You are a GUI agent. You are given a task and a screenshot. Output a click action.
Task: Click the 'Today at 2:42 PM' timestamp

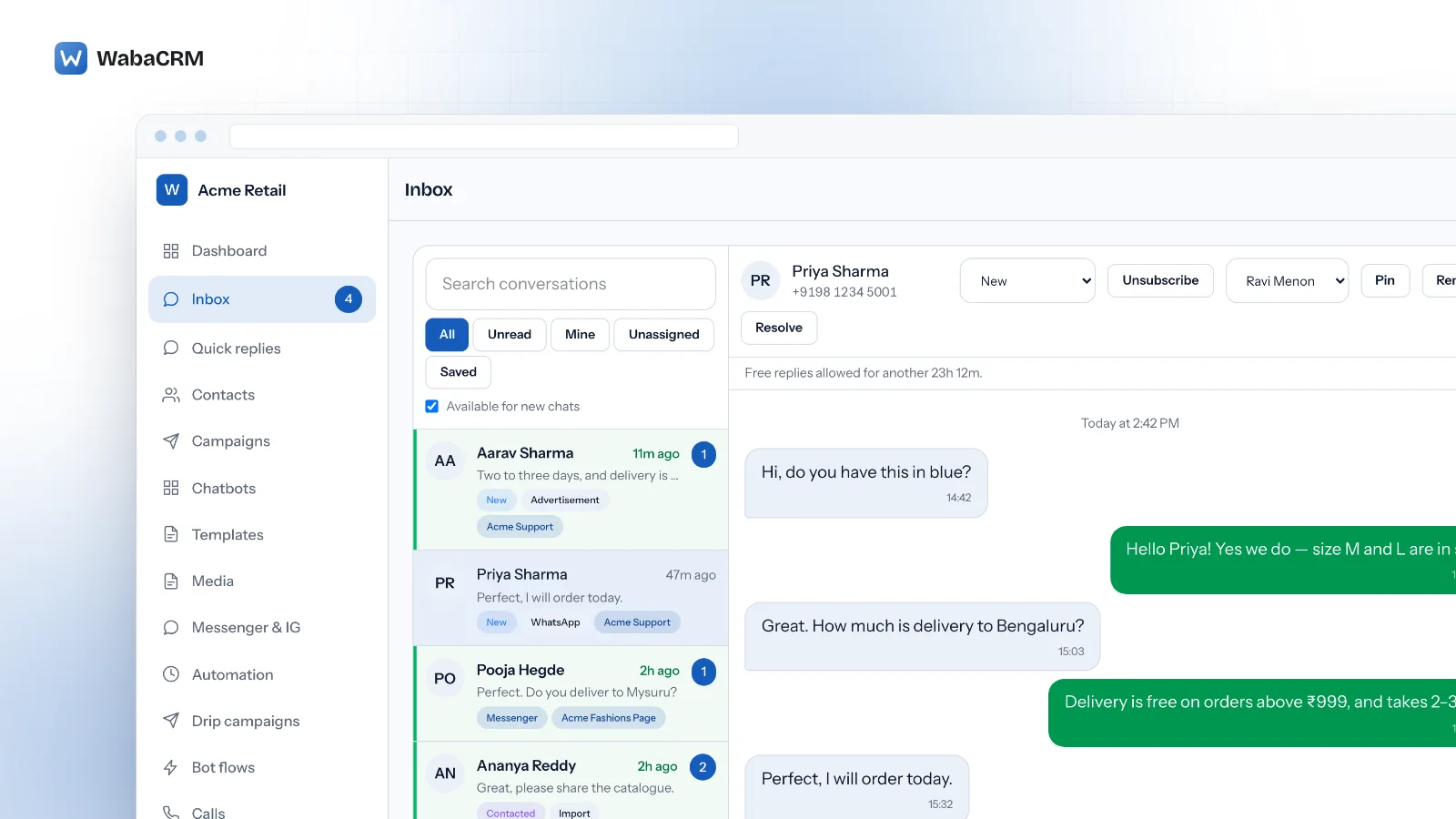(1130, 423)
